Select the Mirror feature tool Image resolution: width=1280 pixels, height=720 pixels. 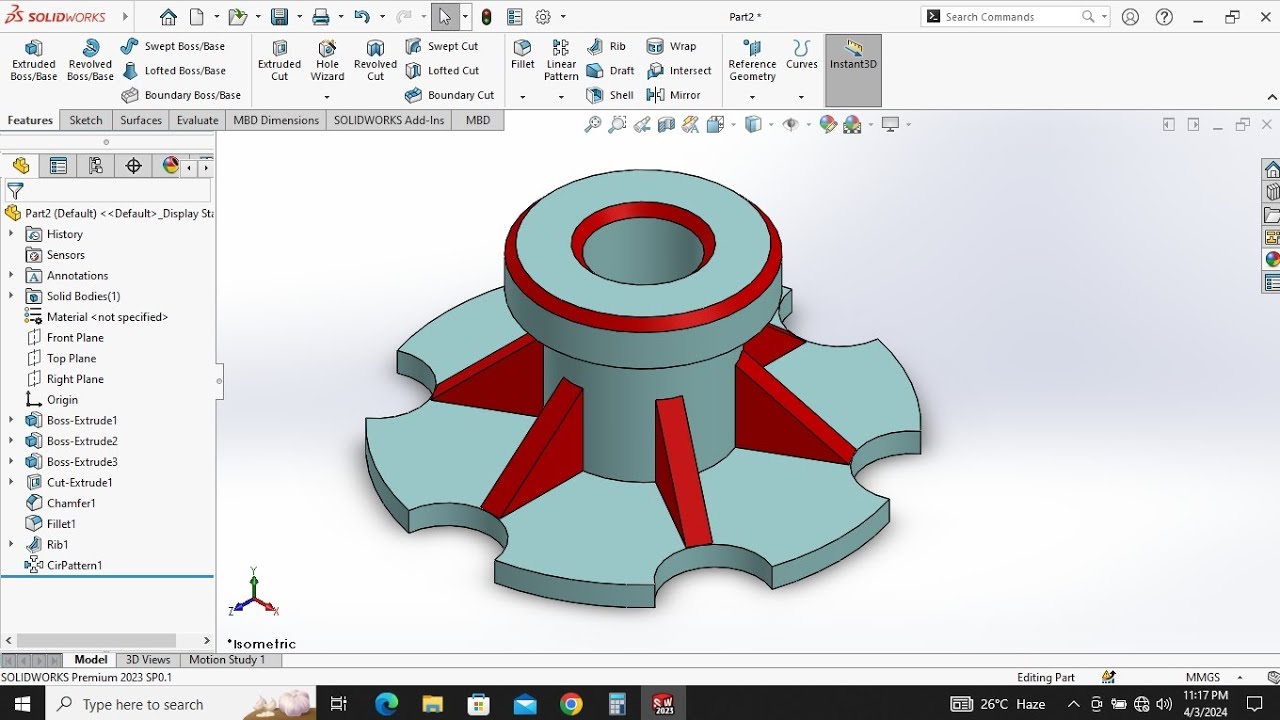pyautogui.click(x=674, y=95)
